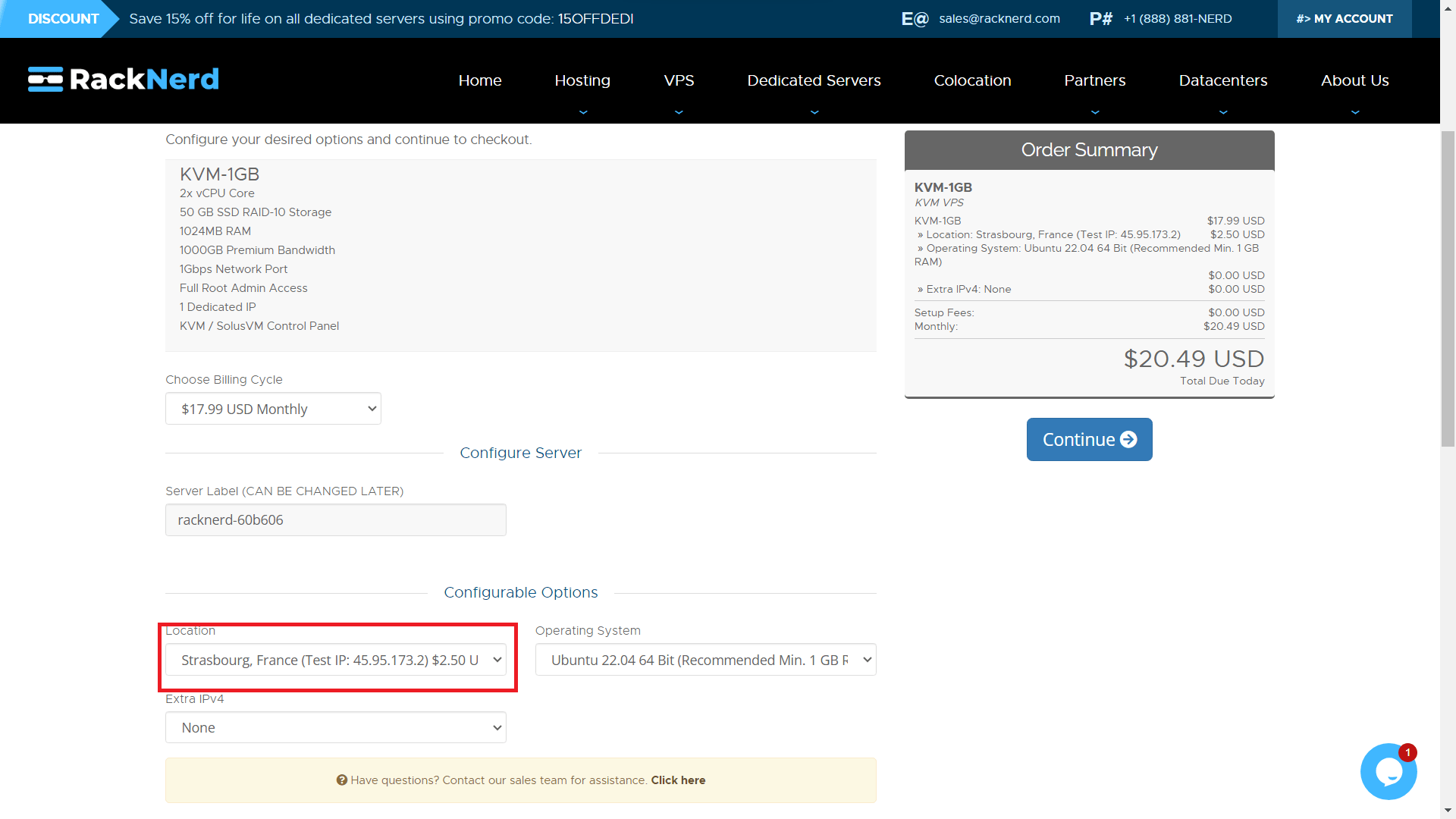1456x819 pixels.
Task: Click the page vertical scrollbar
Action: click(1448, 288)
